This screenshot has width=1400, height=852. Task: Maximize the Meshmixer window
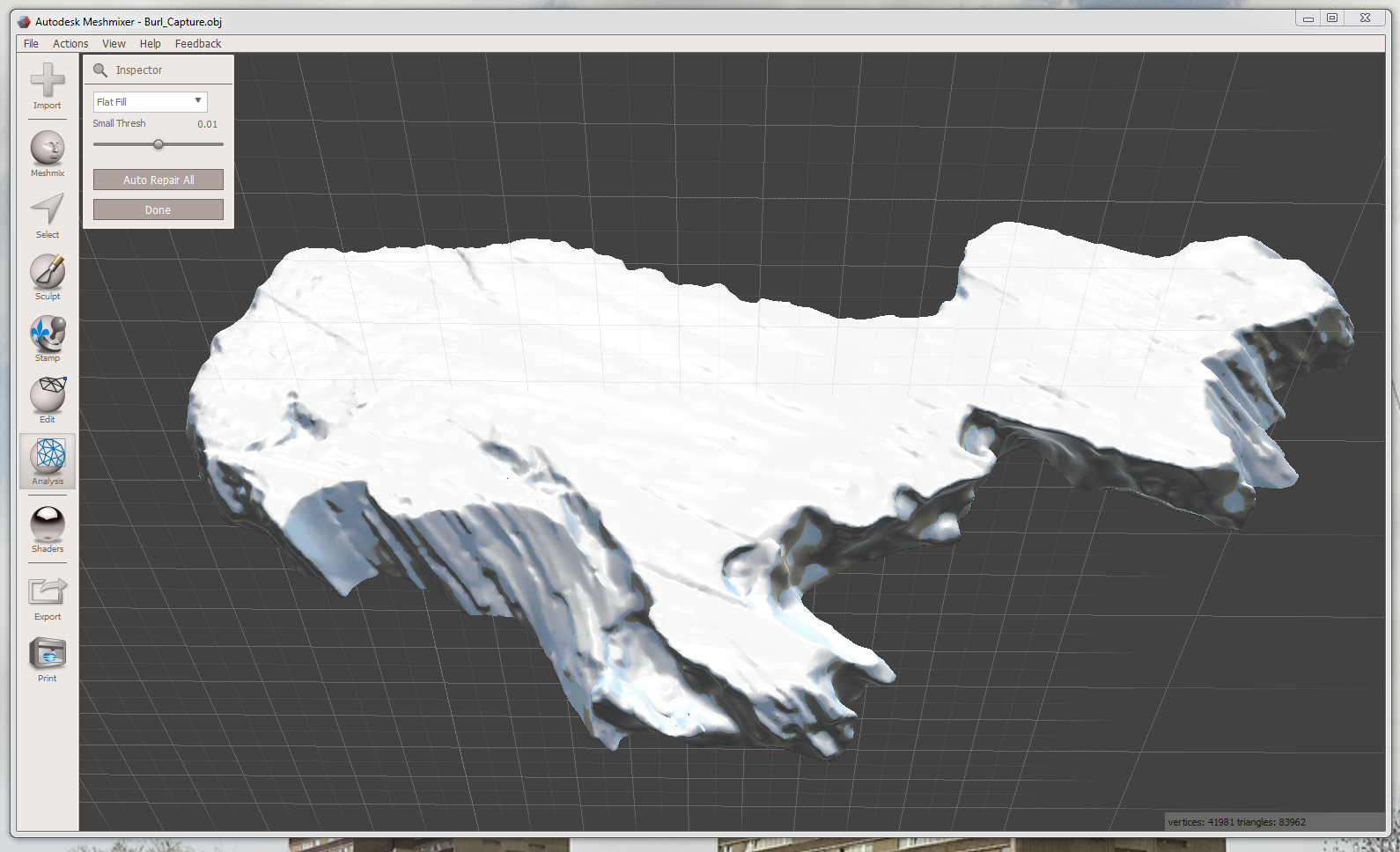click(x=1332, y=18)
